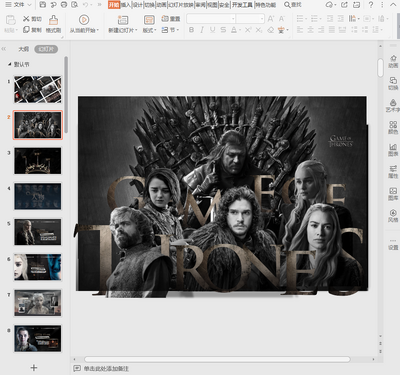Align text left in paragraph tools
Screen dimensions: 400x375
300,30
